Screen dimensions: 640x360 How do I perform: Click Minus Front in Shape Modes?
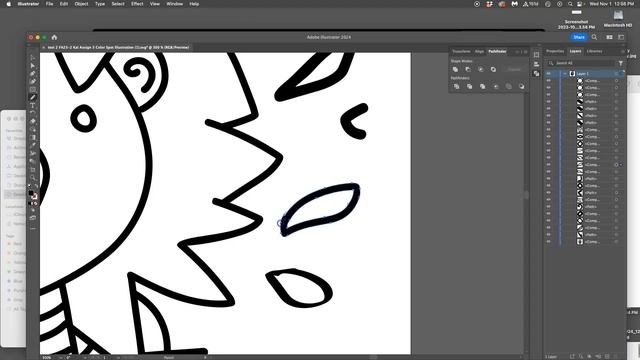pyautogui.click(x=468, y=69)
